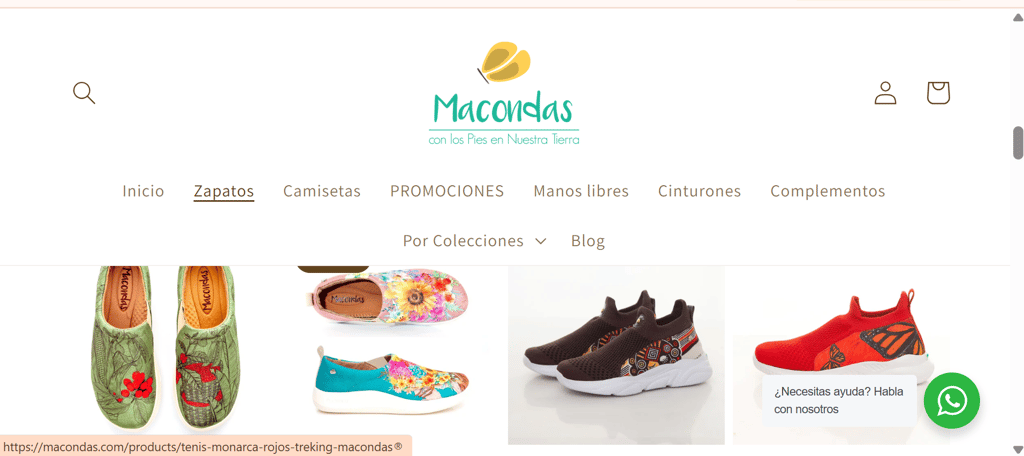Go to the Cinturones page
1024x456 pixels.
(x=699, y=191)
